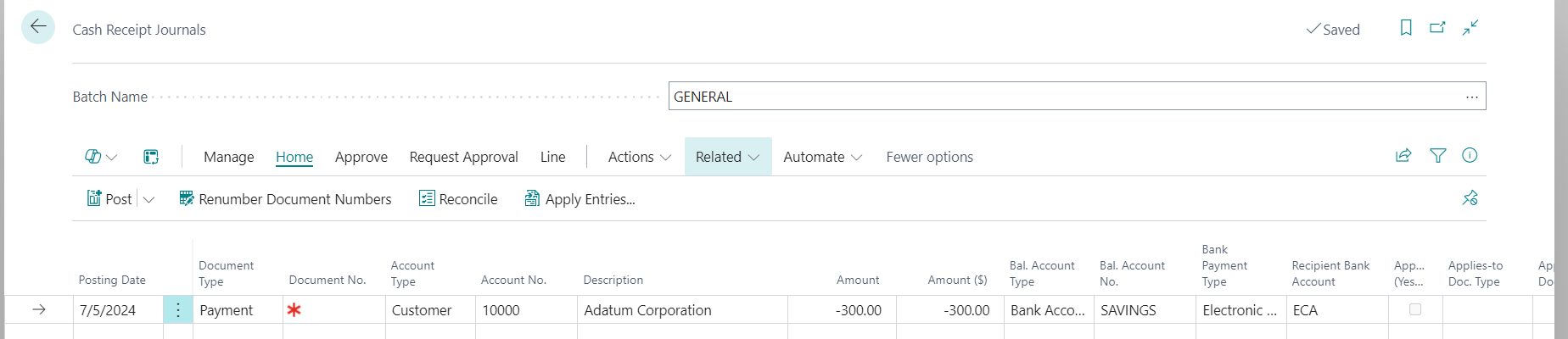The image size is (1568, 339).
Task: Click the Batch Name field showing GENERAL
Action: [x=1077, y=96]
